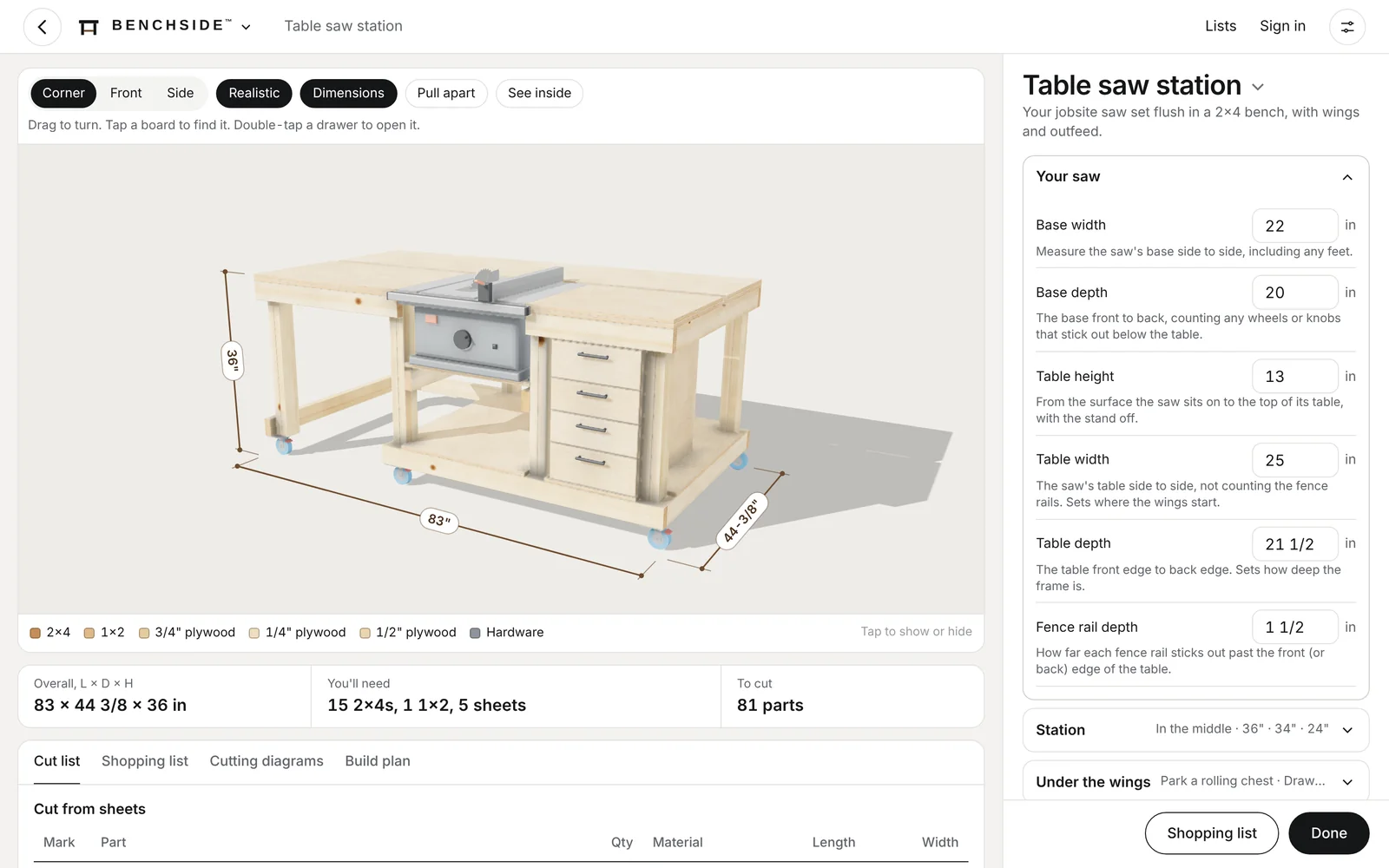Click the back arrow button
The image size is (1389, 868).
click(x=42, y=27)
